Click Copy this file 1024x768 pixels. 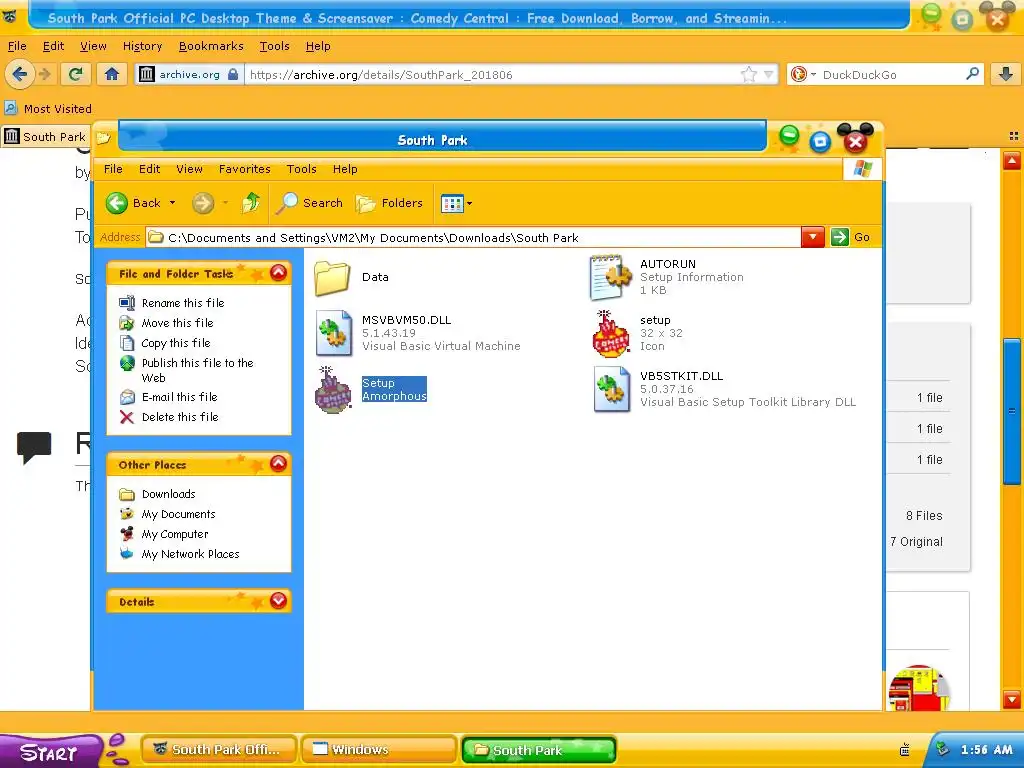click(176, 343)
